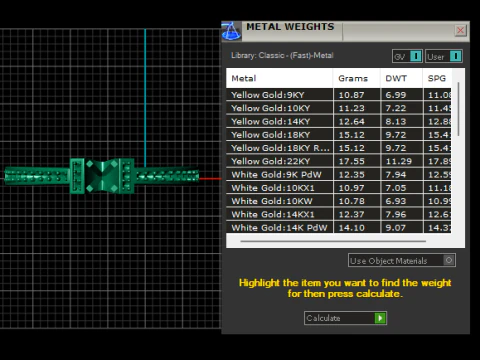Viewport: 480px width, 360px height.
Task: Click the 6.93 DWT value
Action: 396,201
